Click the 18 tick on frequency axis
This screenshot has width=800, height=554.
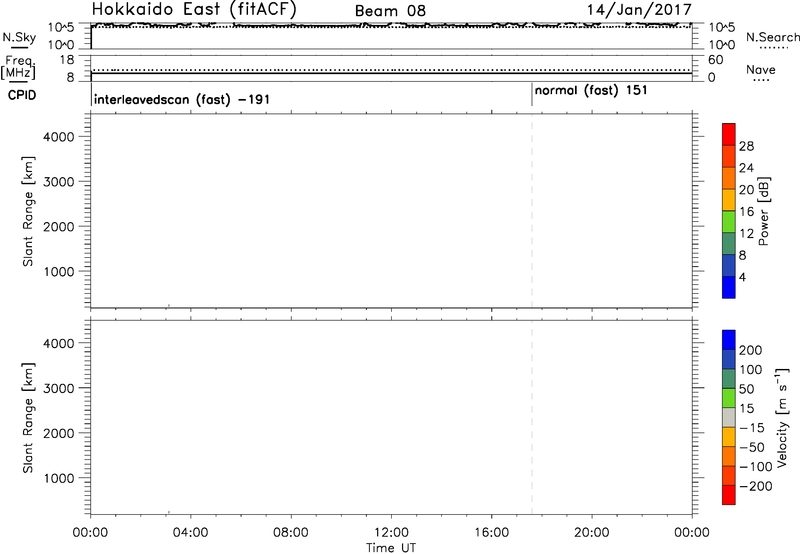67,60
